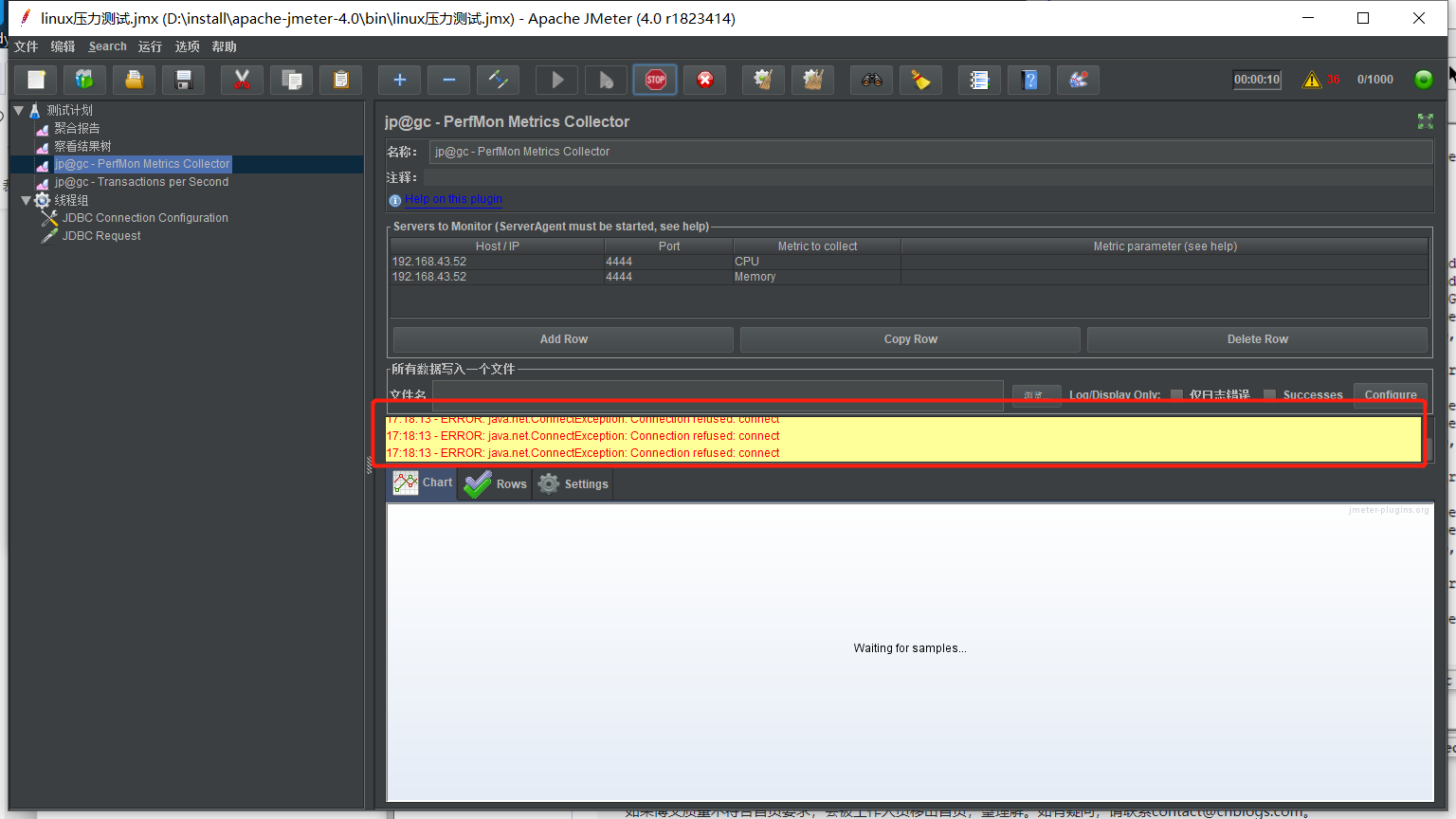Viewport: 1456px width, 819px height.
Task: Start the test with the play icon
Action: tap(557, 80)
